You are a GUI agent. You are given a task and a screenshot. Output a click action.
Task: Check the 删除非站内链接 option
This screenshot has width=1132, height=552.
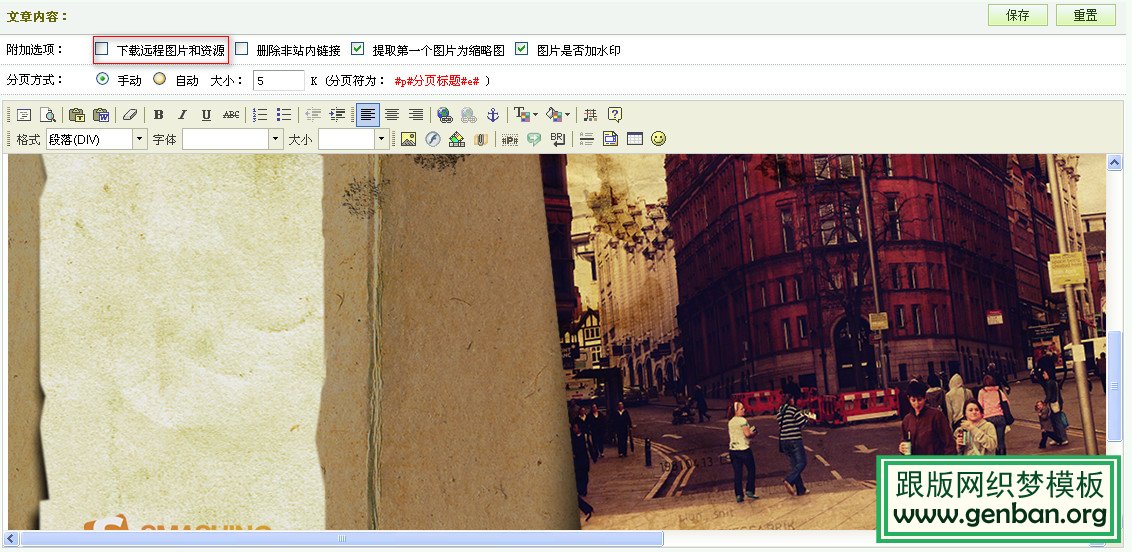coord(241,48)
